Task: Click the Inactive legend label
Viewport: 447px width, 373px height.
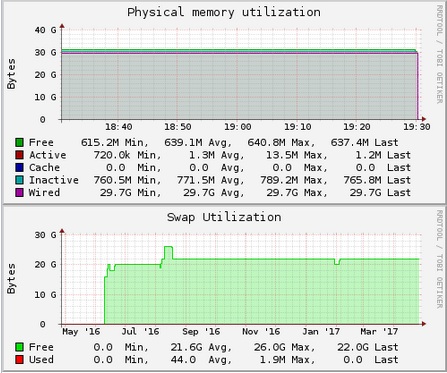Action: pyautogui.click(x=54, y=180)
